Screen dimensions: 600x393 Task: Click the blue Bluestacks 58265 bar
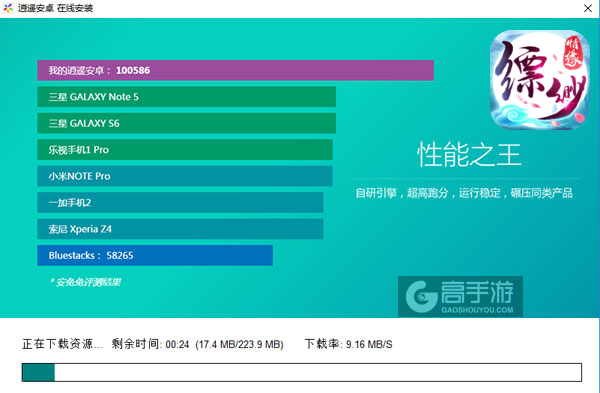(x=155, y=255)
